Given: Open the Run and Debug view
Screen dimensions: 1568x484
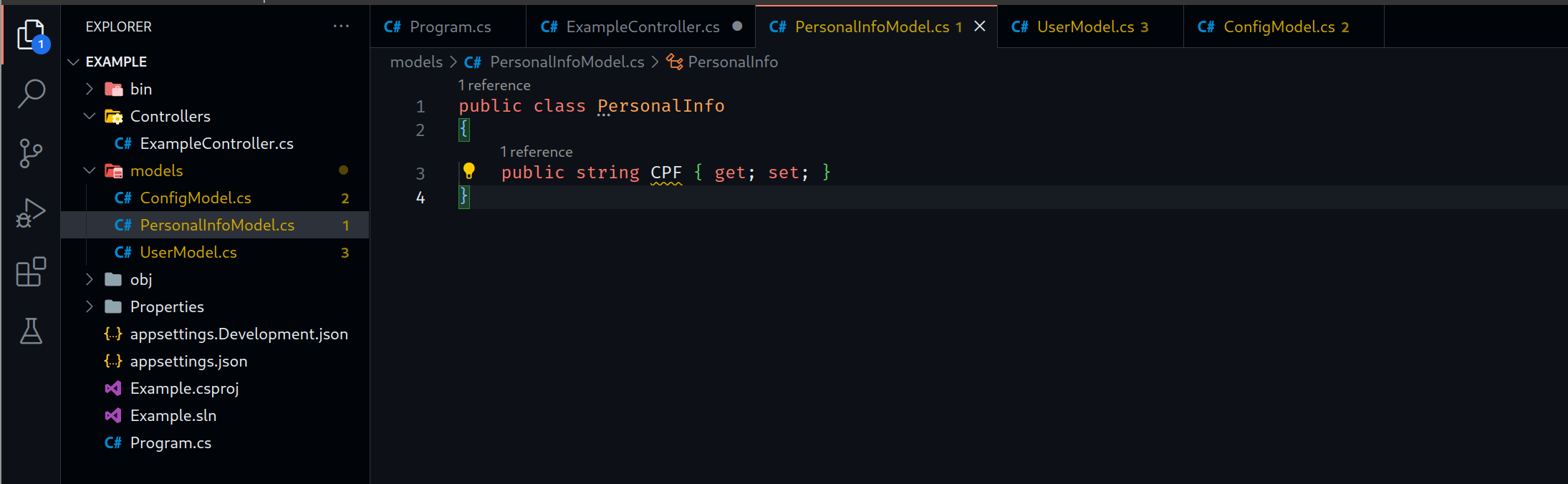Looking at the screenshot, I should pos(32,213).
